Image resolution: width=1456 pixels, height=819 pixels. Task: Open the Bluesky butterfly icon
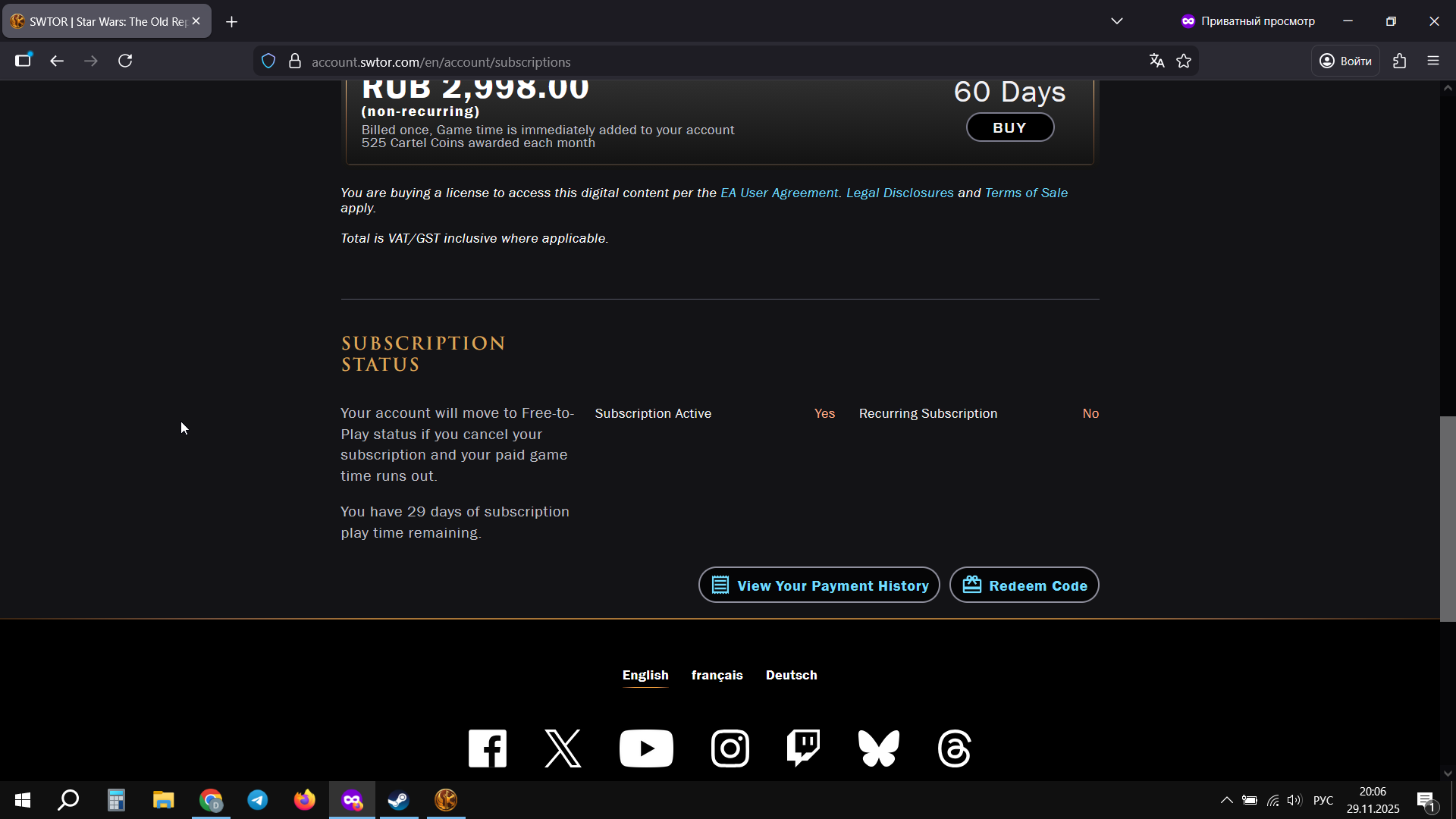tap(879, 748)
